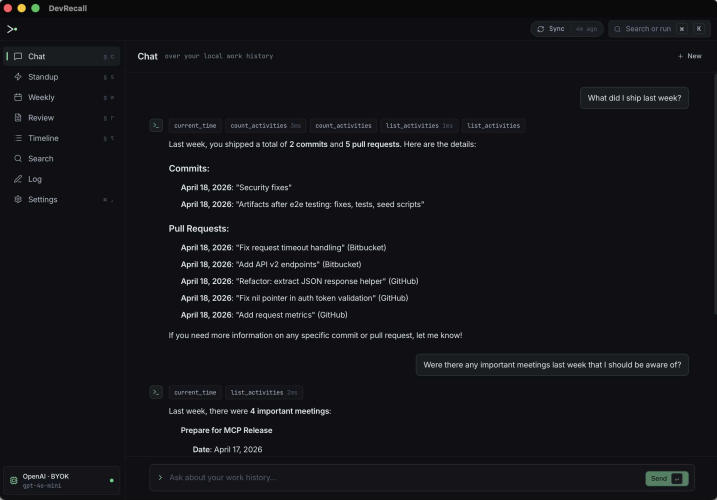Open the OpenAI BYOK model selector
Screen dimensions: 717x500
[62, 480]
